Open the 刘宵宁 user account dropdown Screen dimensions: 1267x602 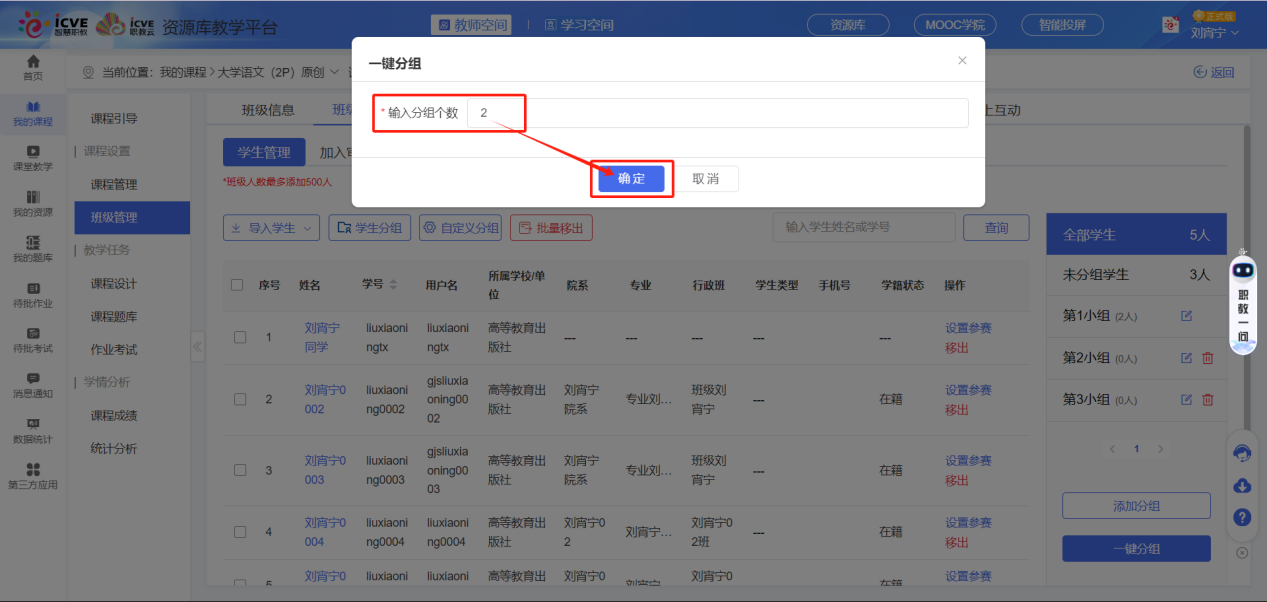pos(1214,32)
